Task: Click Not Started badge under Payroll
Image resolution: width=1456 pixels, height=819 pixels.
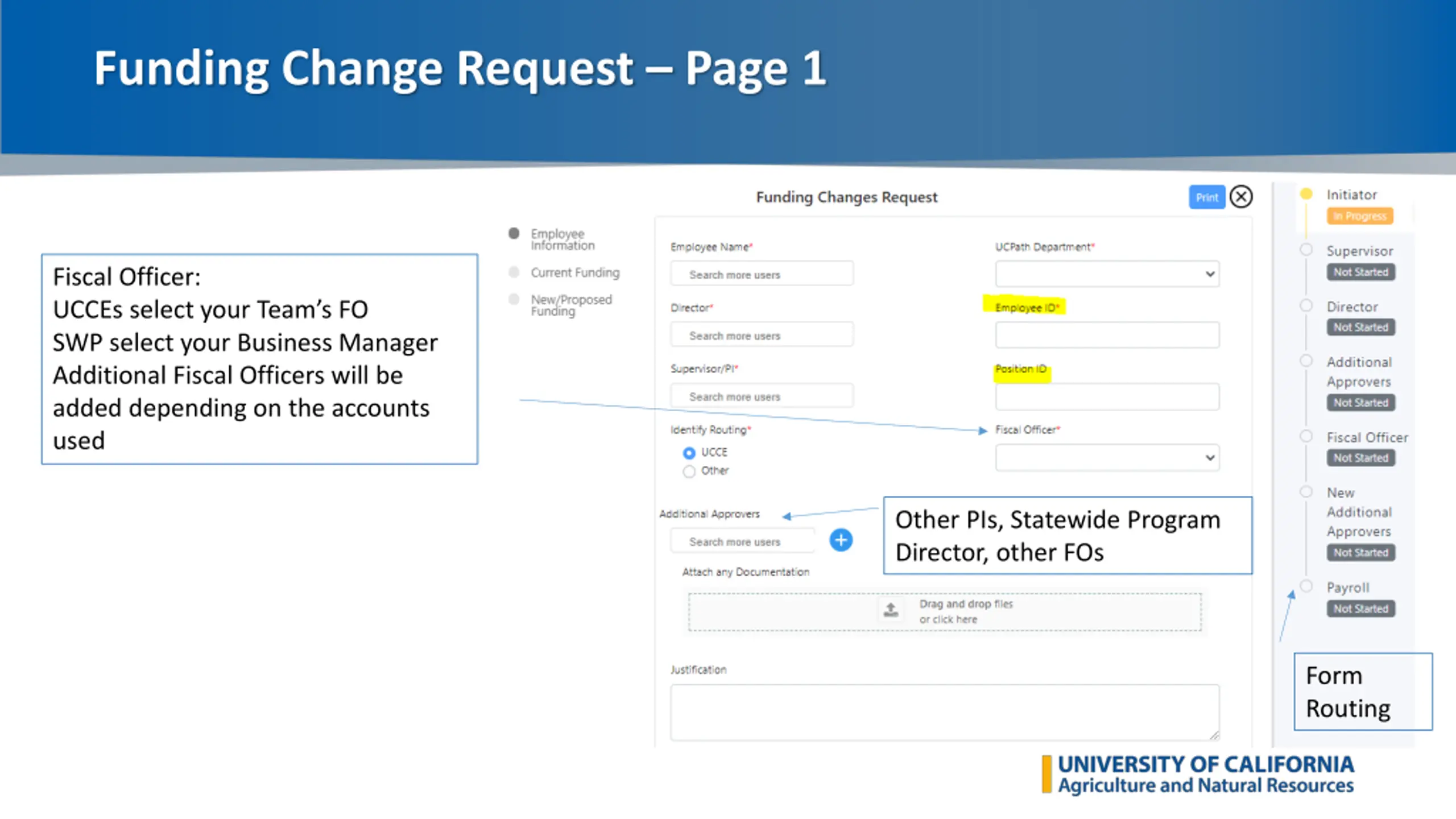Action: (x=1360, y=609)
